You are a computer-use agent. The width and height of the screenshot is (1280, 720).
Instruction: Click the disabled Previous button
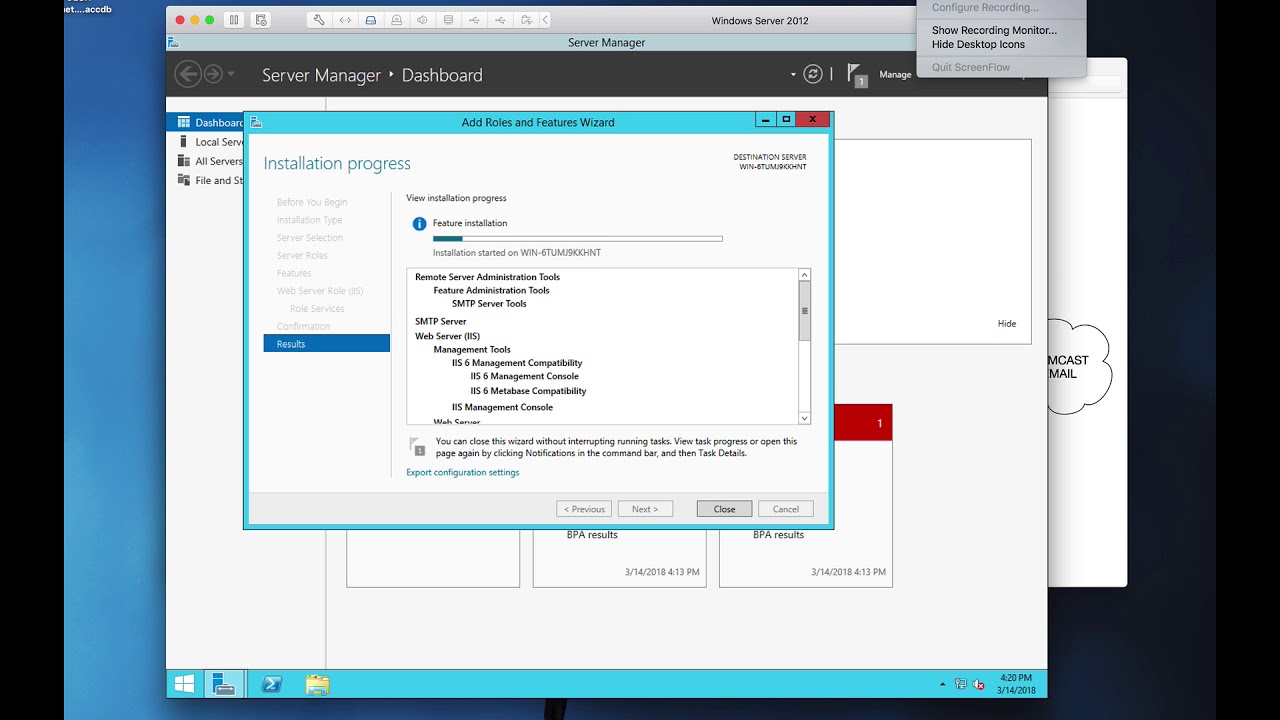[x=584, y=509]
